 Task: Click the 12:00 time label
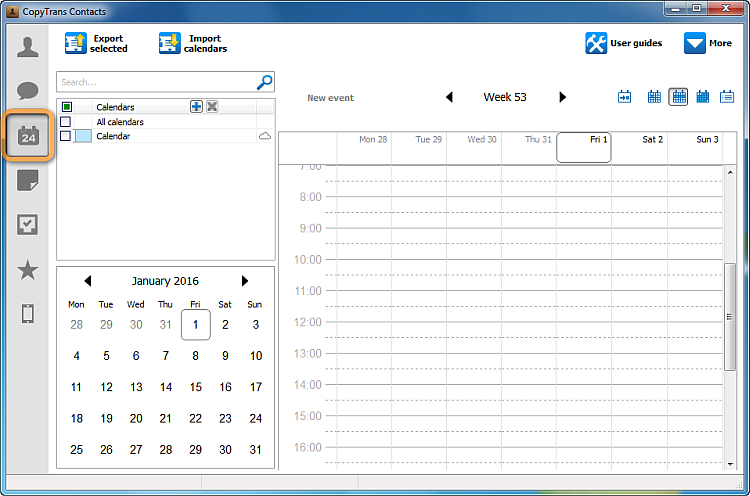(308, 322)
